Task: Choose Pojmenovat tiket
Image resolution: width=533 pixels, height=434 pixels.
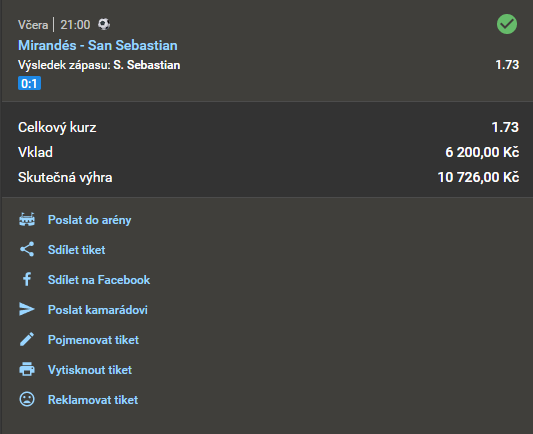Action: [93, 340]
